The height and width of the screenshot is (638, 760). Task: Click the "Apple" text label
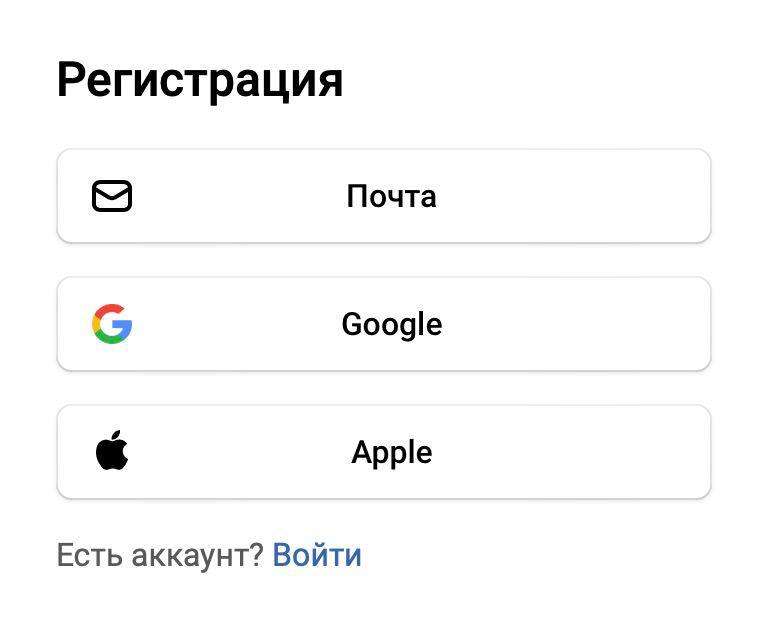pos(391,452)
